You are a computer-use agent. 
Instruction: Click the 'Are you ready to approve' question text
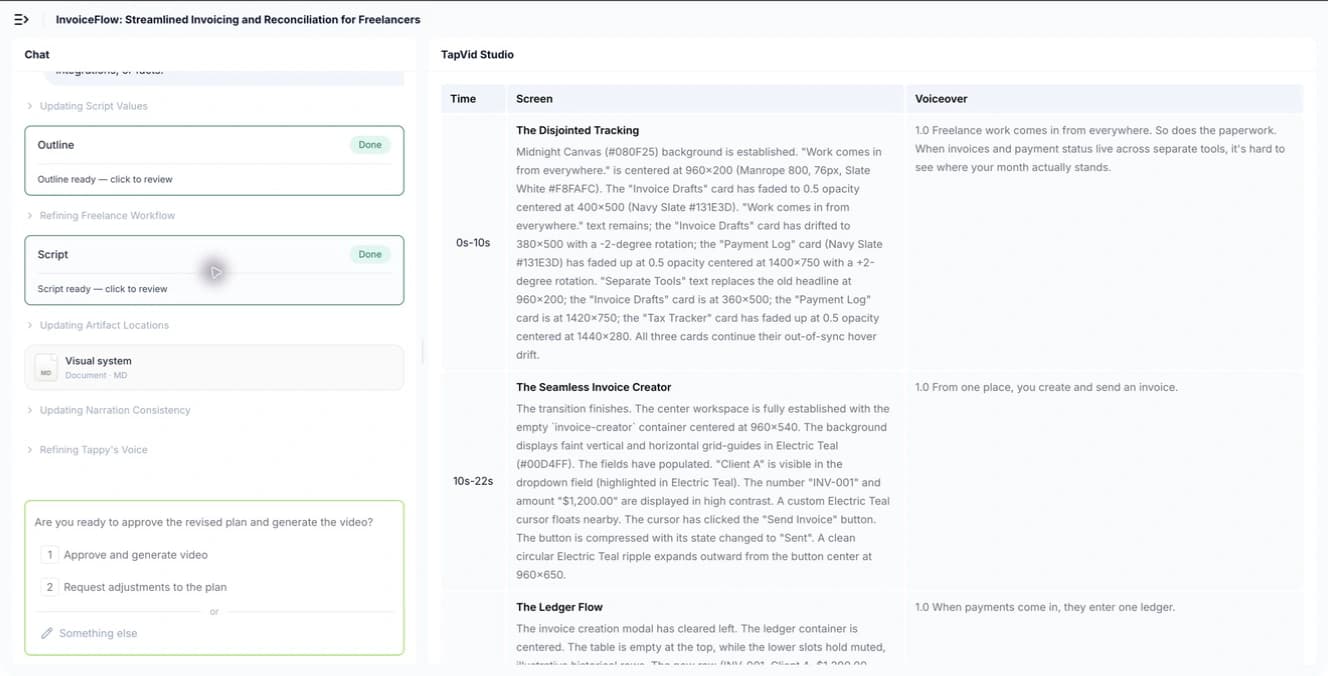(x=204, y=522)
